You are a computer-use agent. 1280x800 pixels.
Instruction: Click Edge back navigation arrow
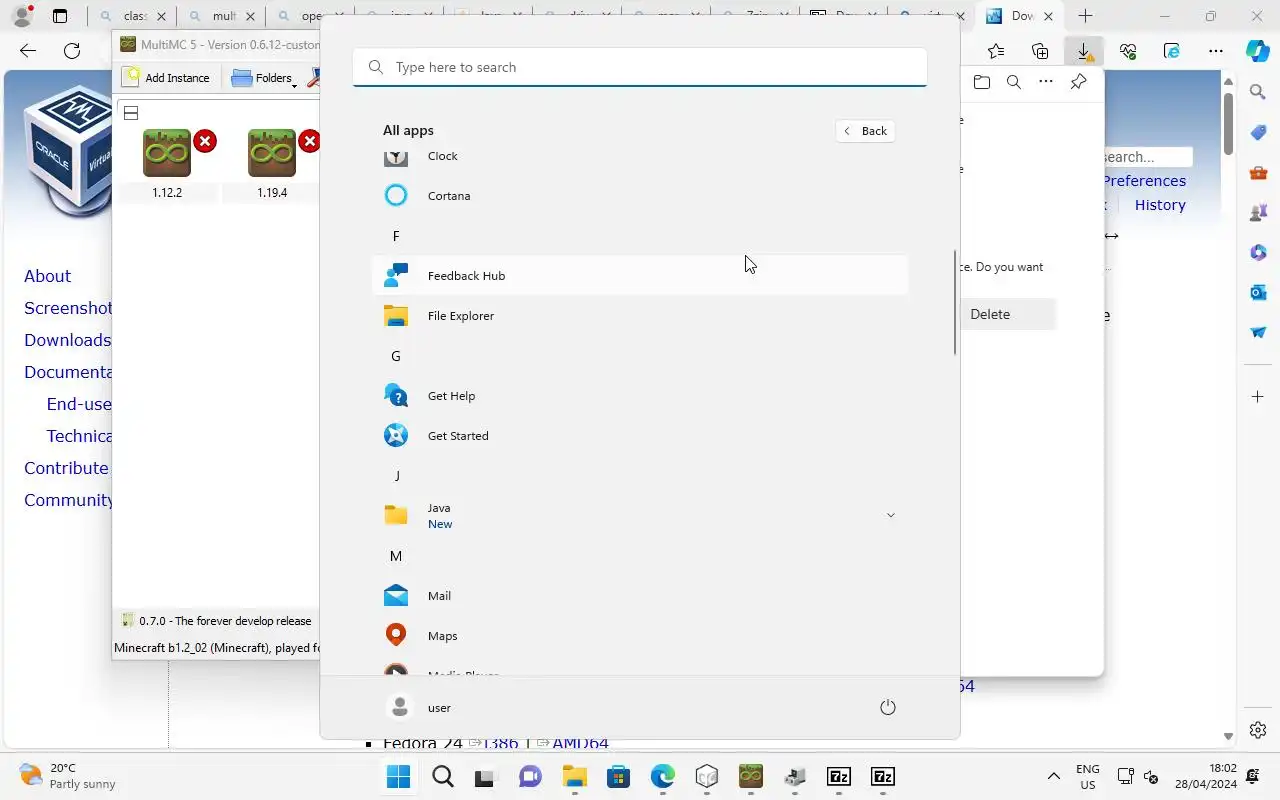[28, 51]
